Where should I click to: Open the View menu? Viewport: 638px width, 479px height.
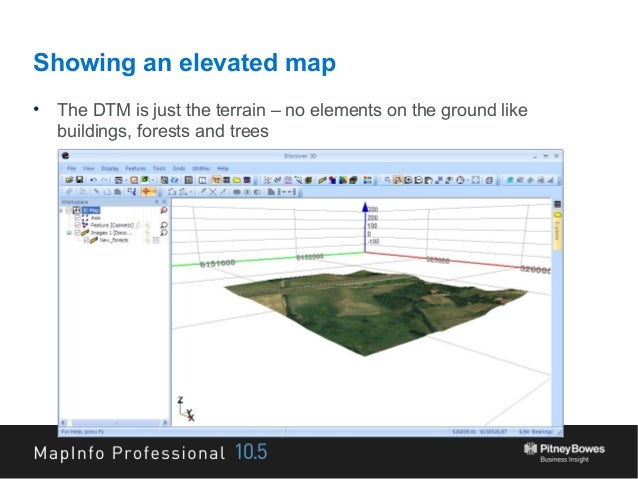88,168
